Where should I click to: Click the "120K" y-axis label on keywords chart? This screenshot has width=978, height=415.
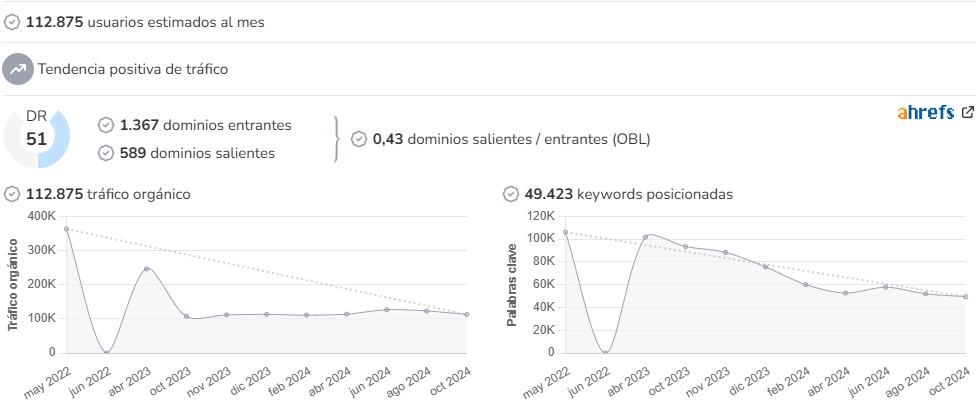[x=541, y=216]
